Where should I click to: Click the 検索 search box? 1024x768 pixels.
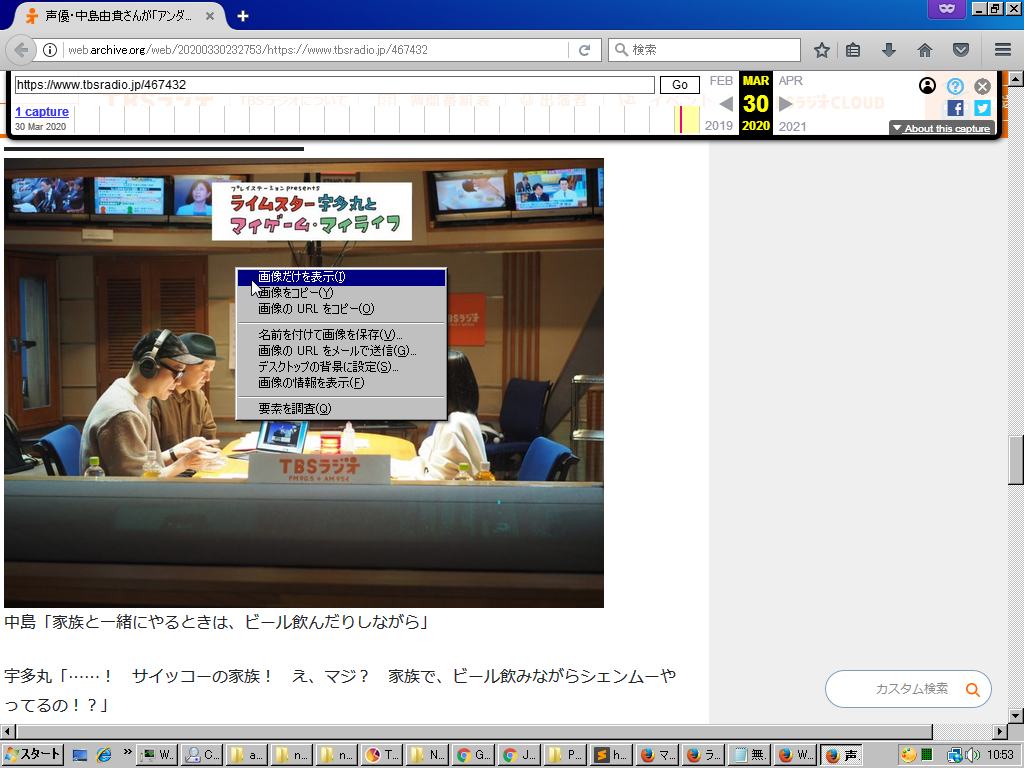click(x=704, y=50)
